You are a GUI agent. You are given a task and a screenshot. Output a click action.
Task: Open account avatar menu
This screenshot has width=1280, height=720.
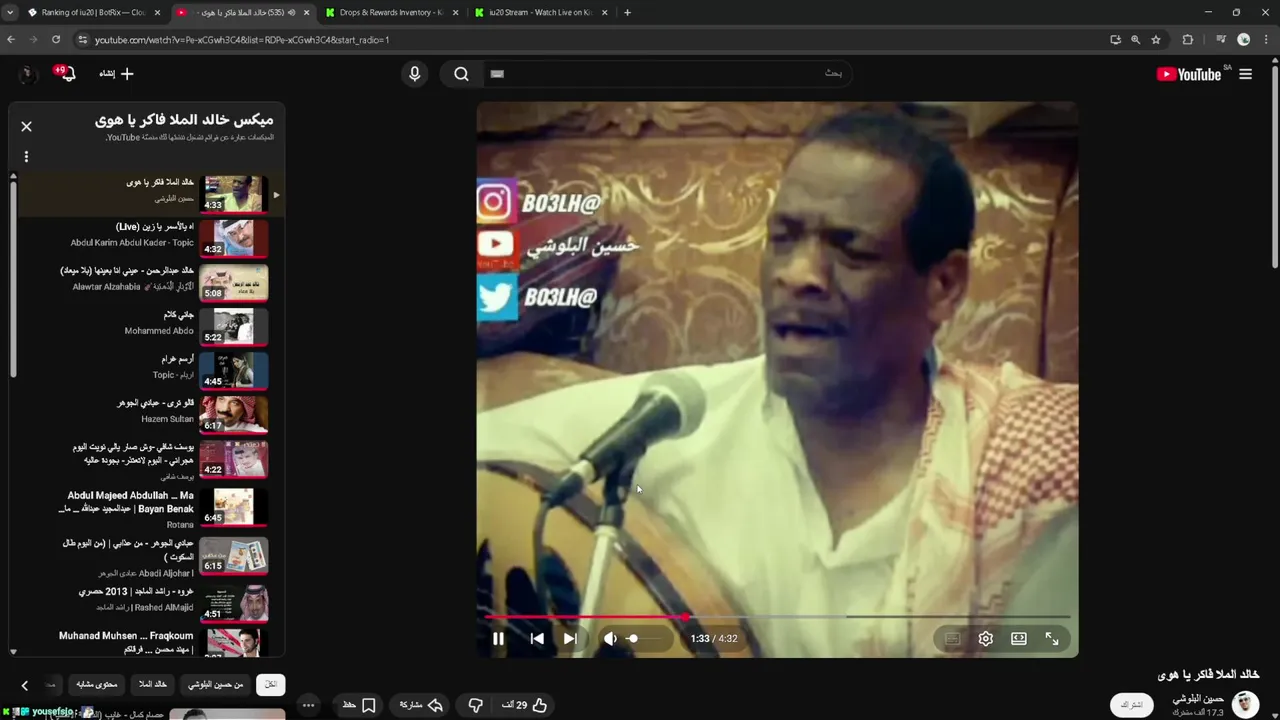[27, 74]
